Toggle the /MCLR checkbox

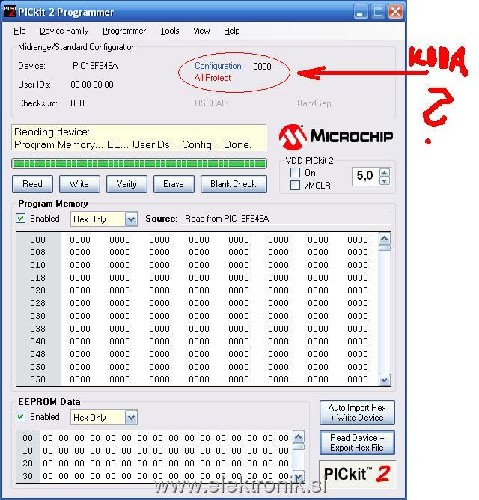coord(295,185)
